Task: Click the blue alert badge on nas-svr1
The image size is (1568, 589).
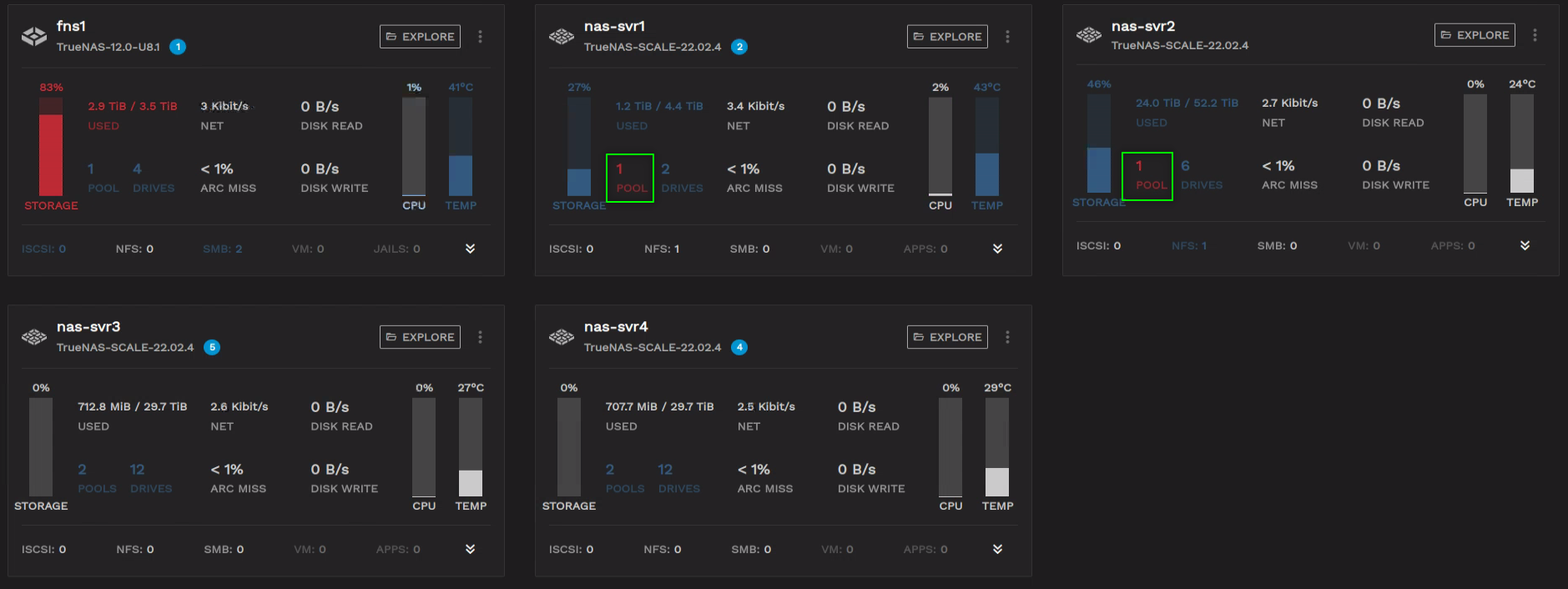Action: [x=739, y=47]
